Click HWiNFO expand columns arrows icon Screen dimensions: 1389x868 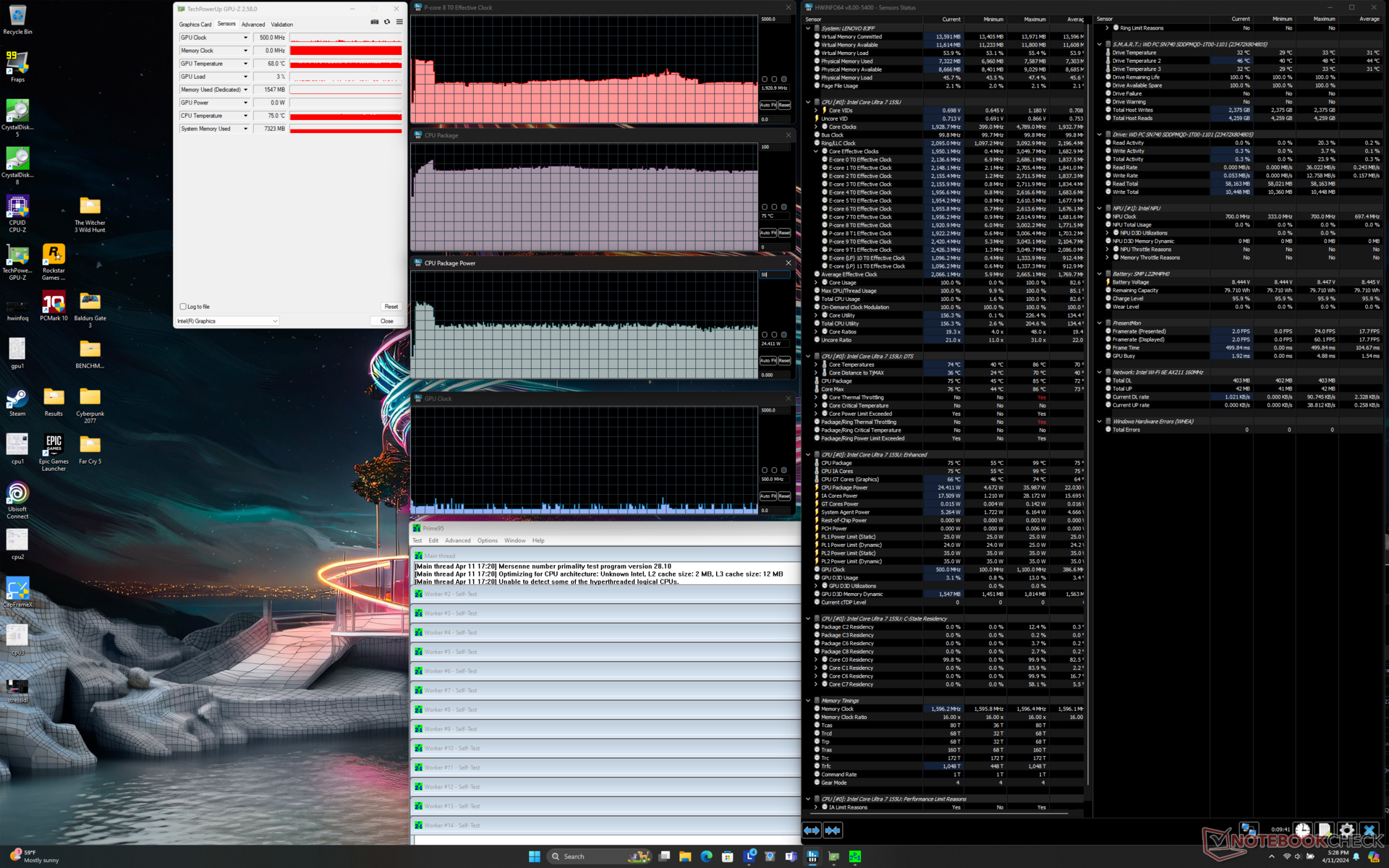tap(812, 830)
